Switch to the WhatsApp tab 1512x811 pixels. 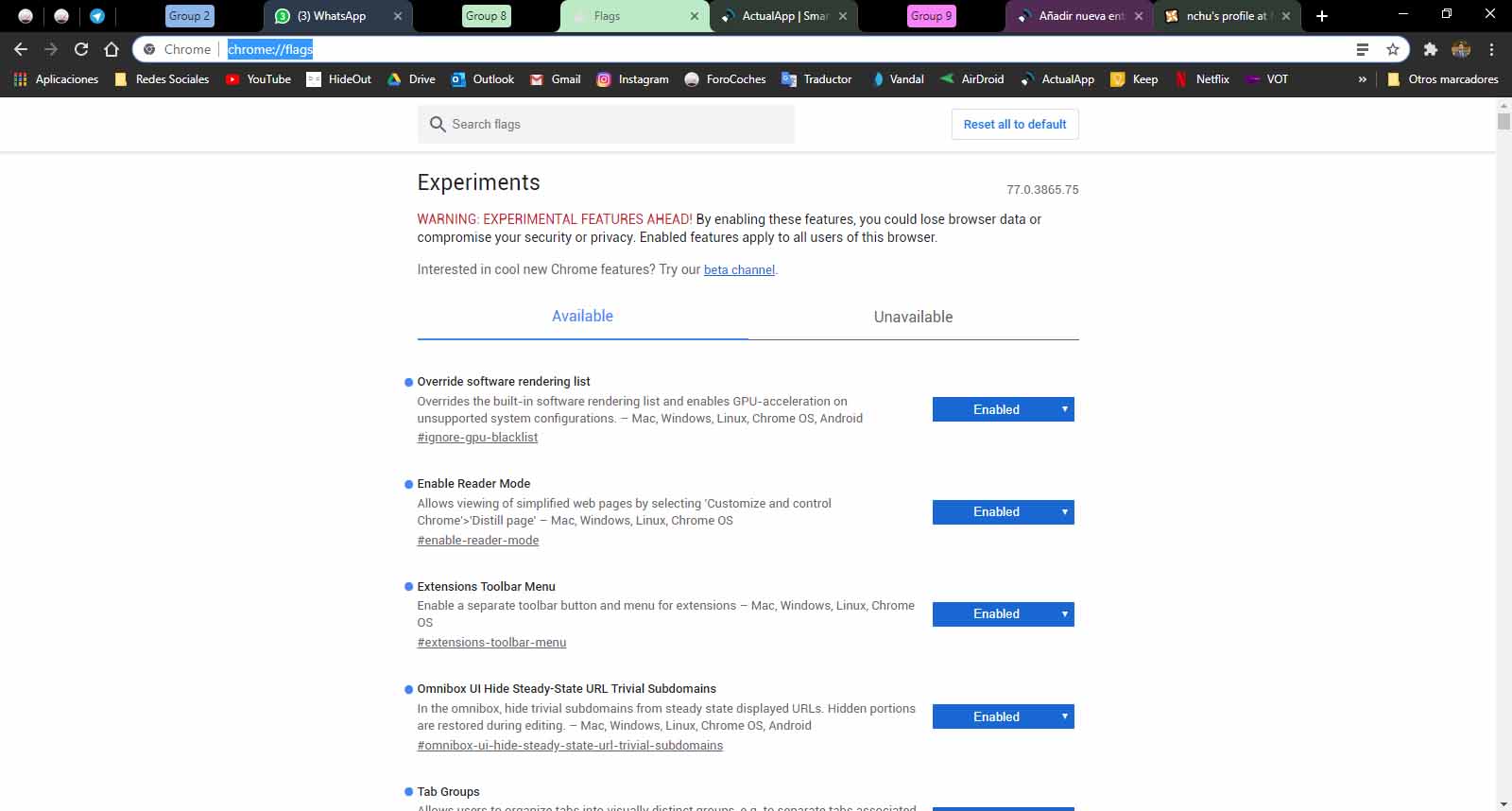click(331, 16)
